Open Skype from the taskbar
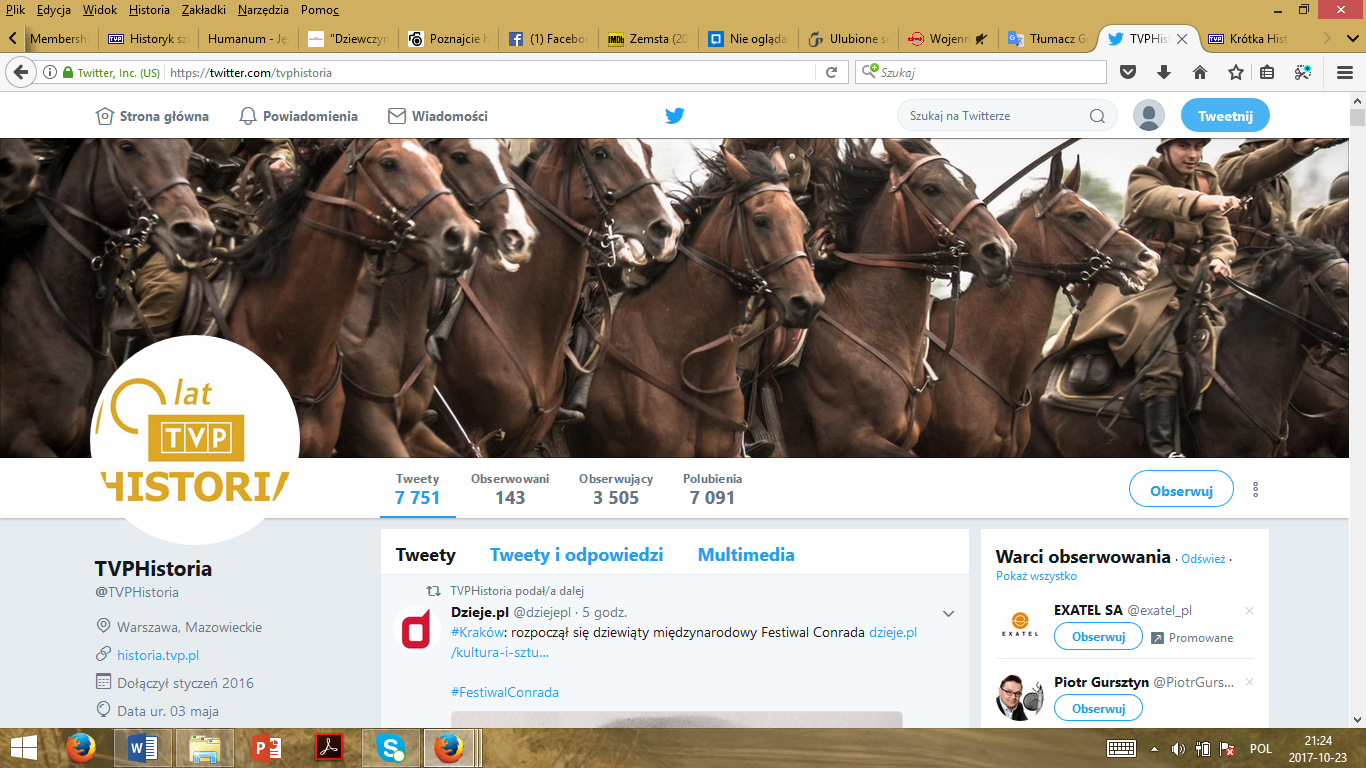This screenshot has width=1366, height=768. pos(391,748)
